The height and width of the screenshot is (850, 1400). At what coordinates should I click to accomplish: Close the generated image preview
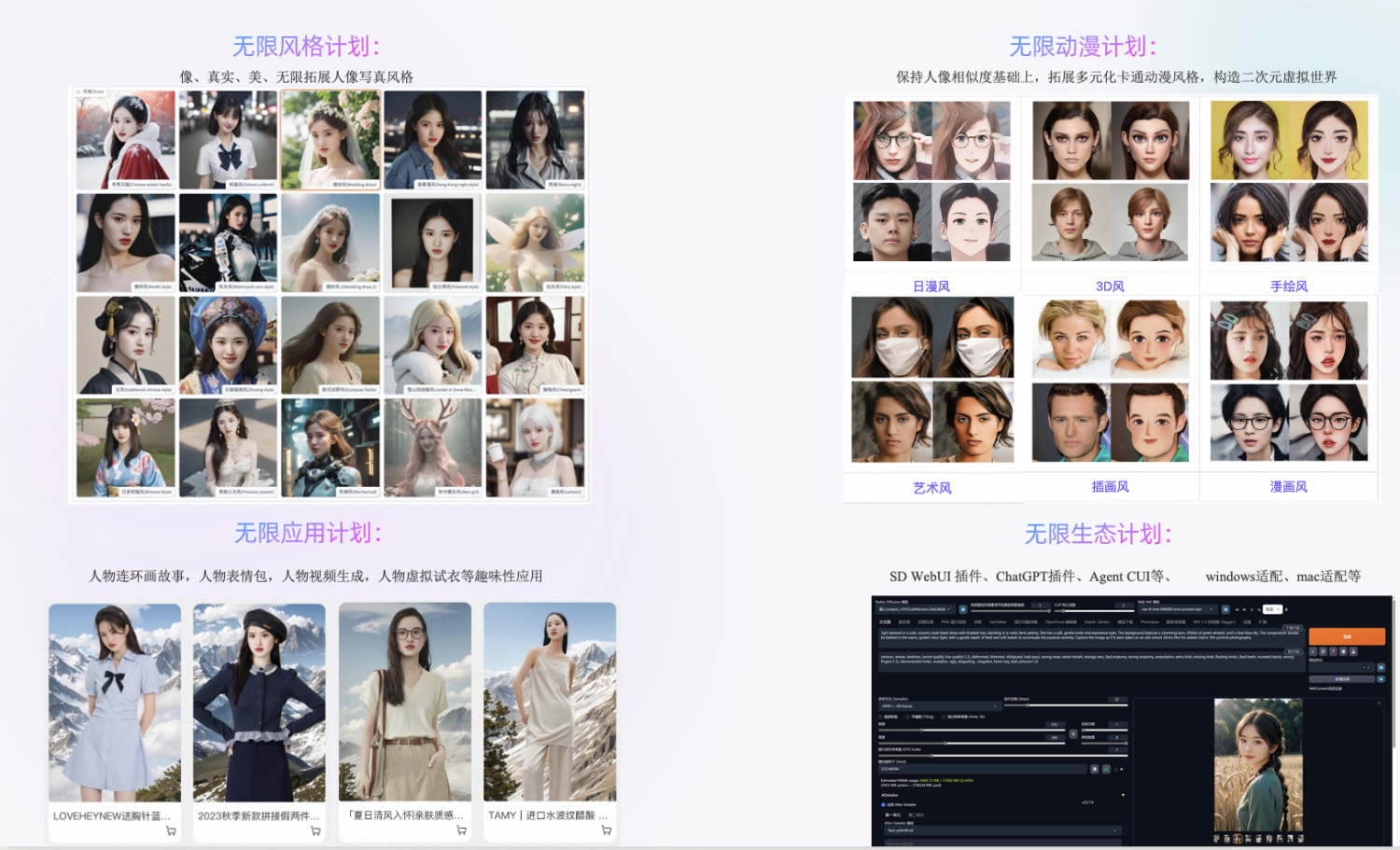(1379, 703)
